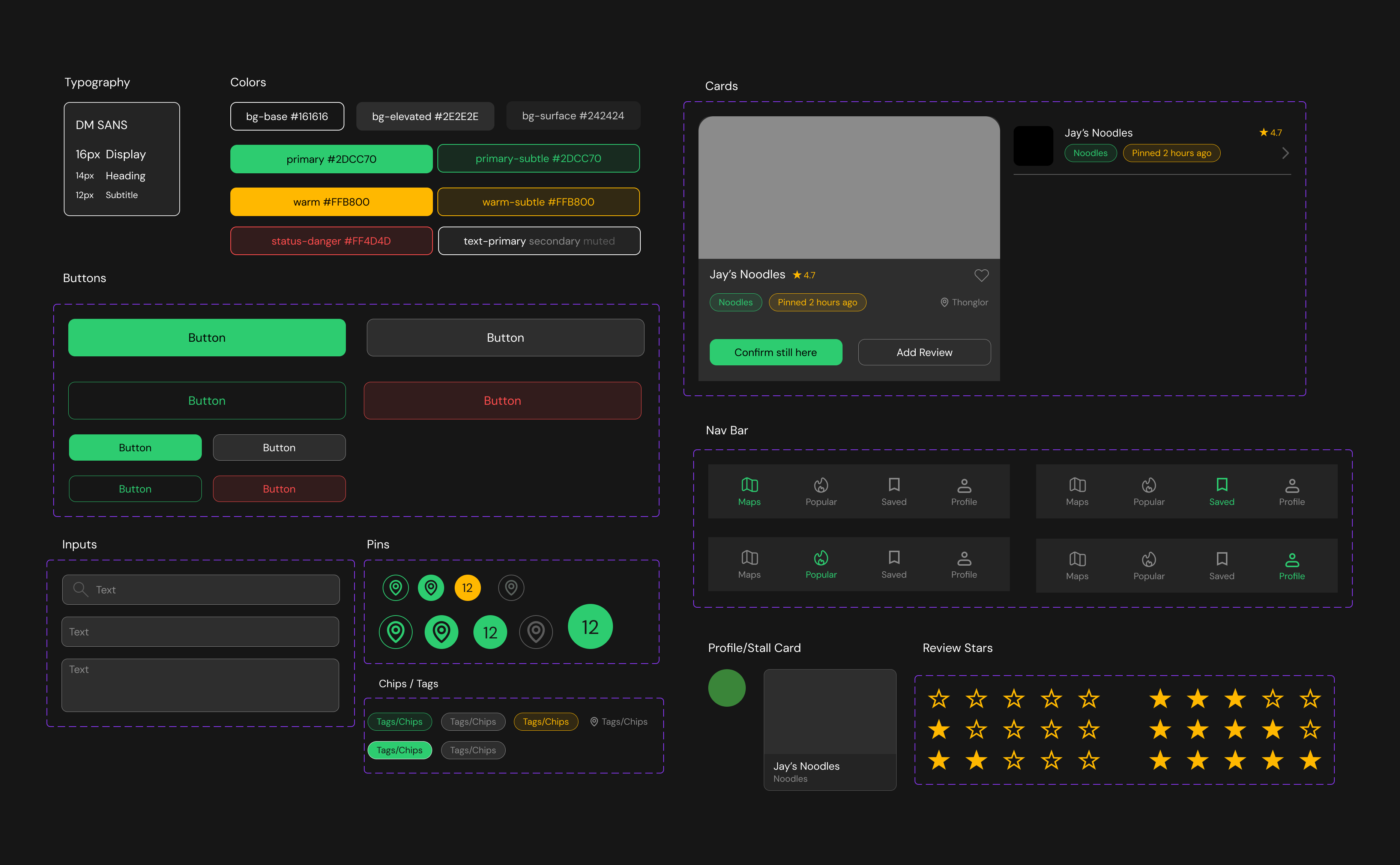Select Popular icon in the Maps-active nav bar
Viewport: 1400px width, 865px height.
821,485
